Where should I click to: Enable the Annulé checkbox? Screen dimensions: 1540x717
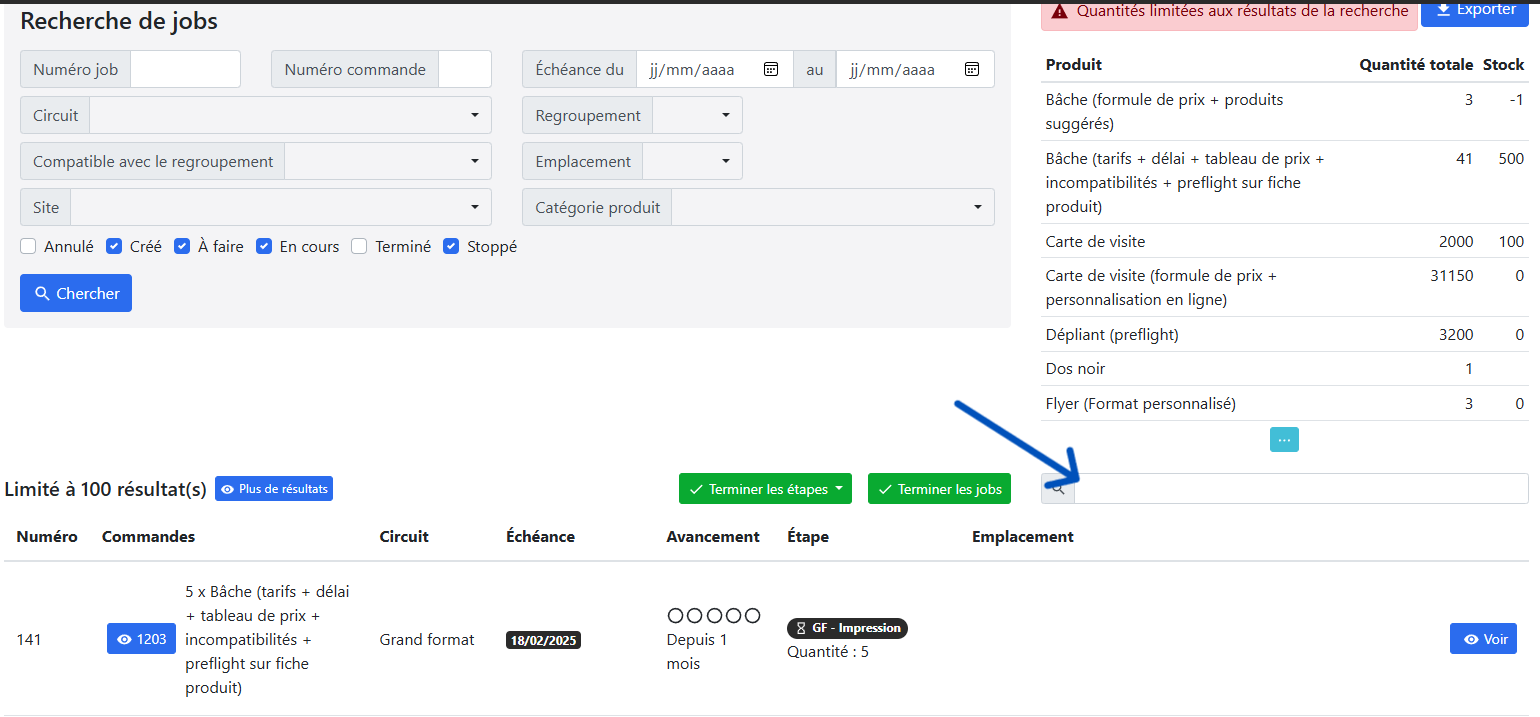tap(28, 246)
